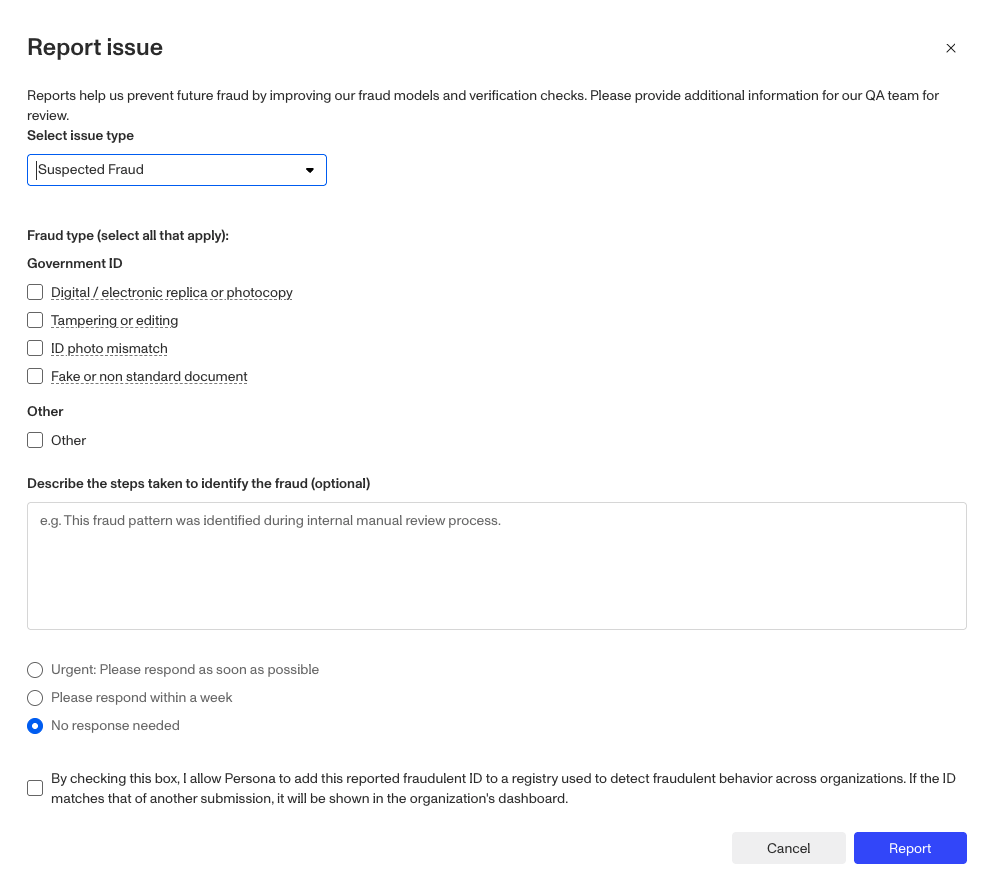Click the dropdown caret arrow icon
This screenshot has width=1002, height=889.
[310, 170]
